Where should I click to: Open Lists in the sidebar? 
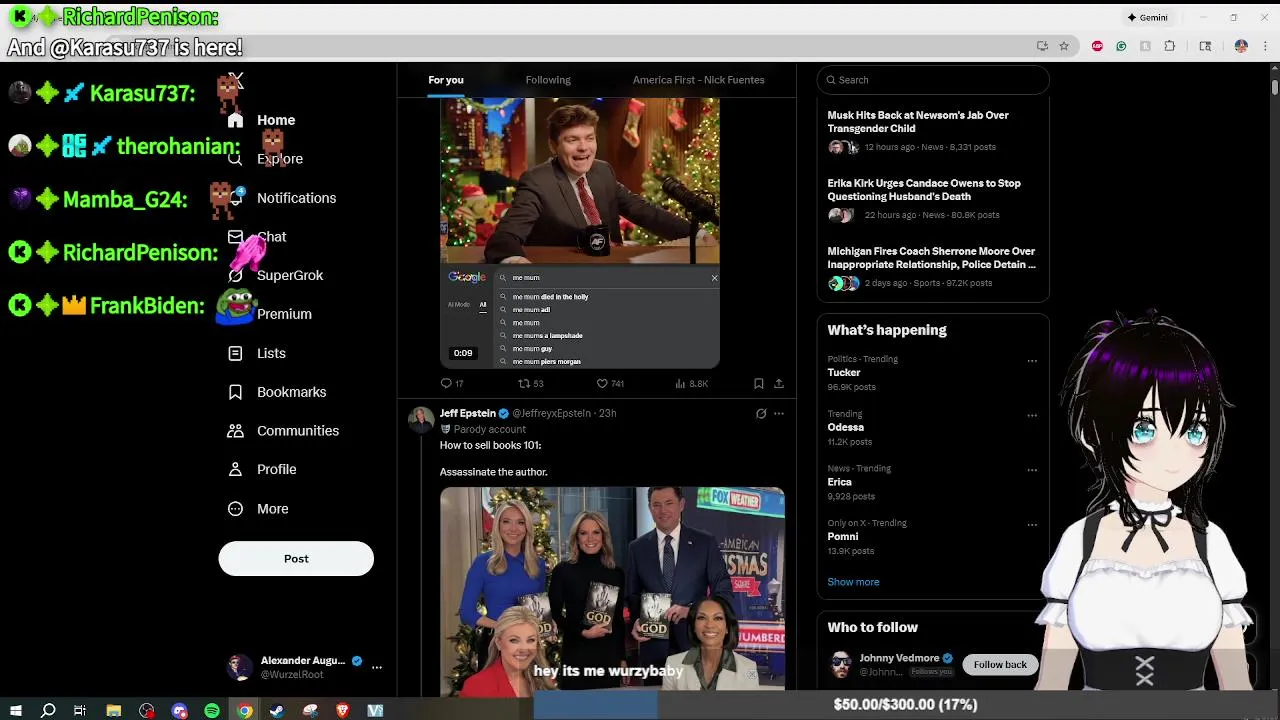[257, 353]
